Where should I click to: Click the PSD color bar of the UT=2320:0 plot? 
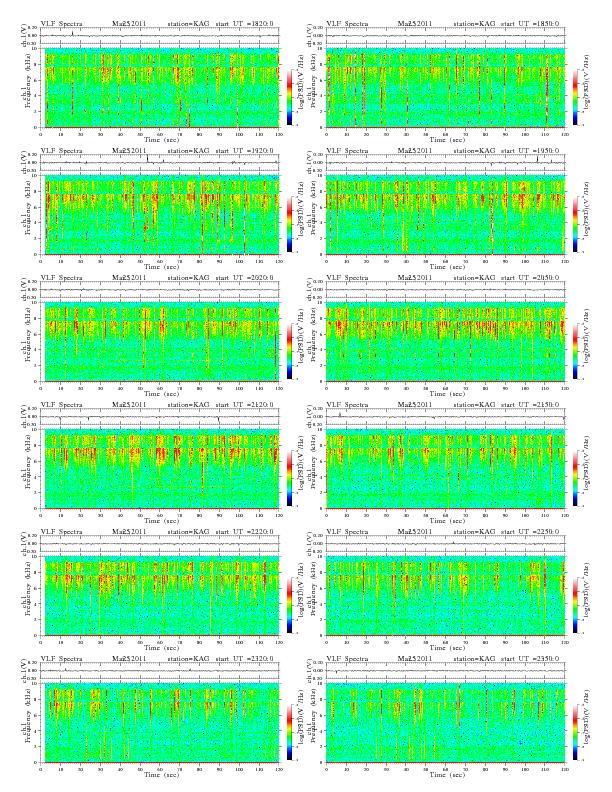pyautogui.click(x=289, y=732)
